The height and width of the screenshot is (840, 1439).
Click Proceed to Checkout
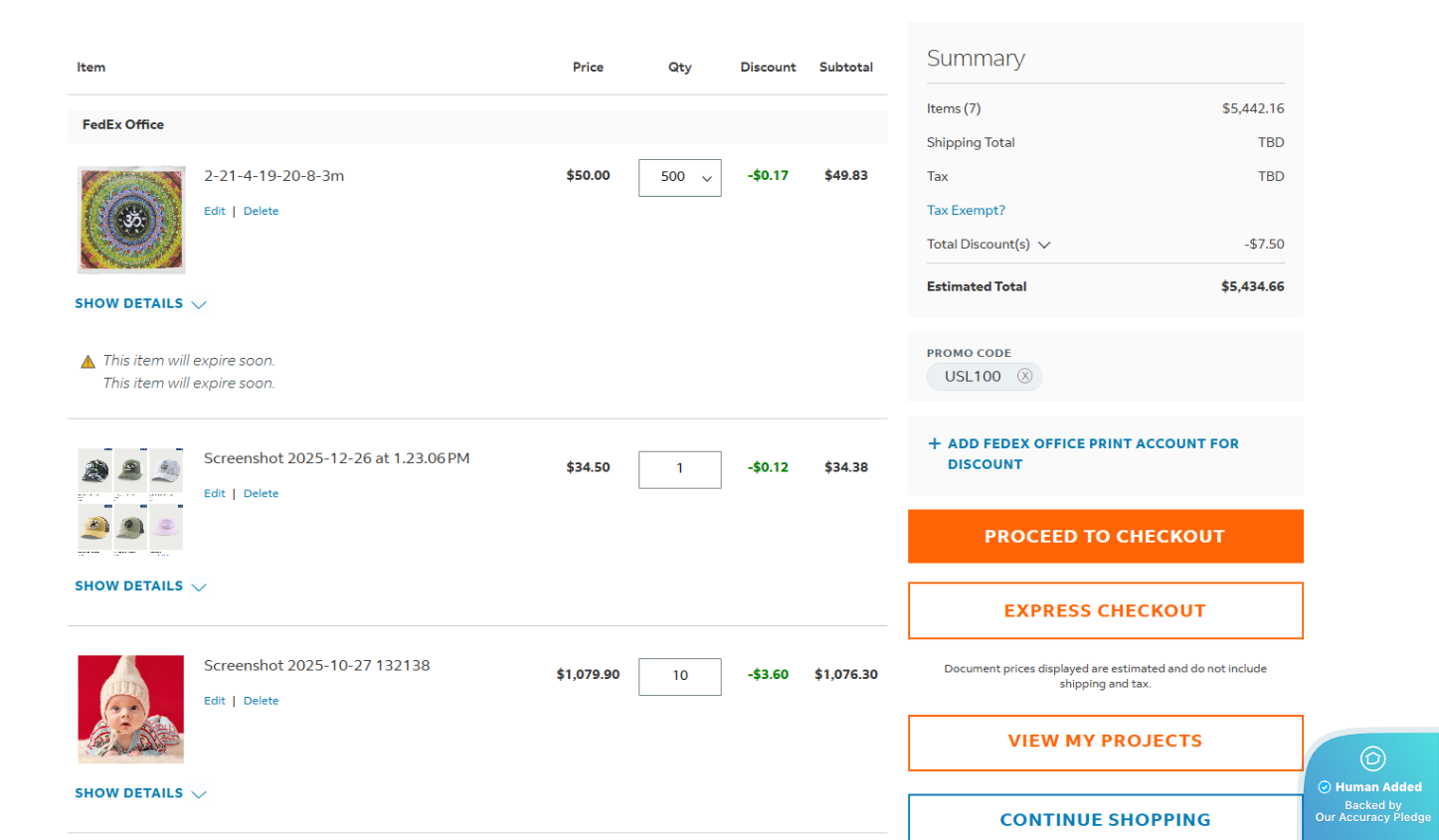(1105, 537)
